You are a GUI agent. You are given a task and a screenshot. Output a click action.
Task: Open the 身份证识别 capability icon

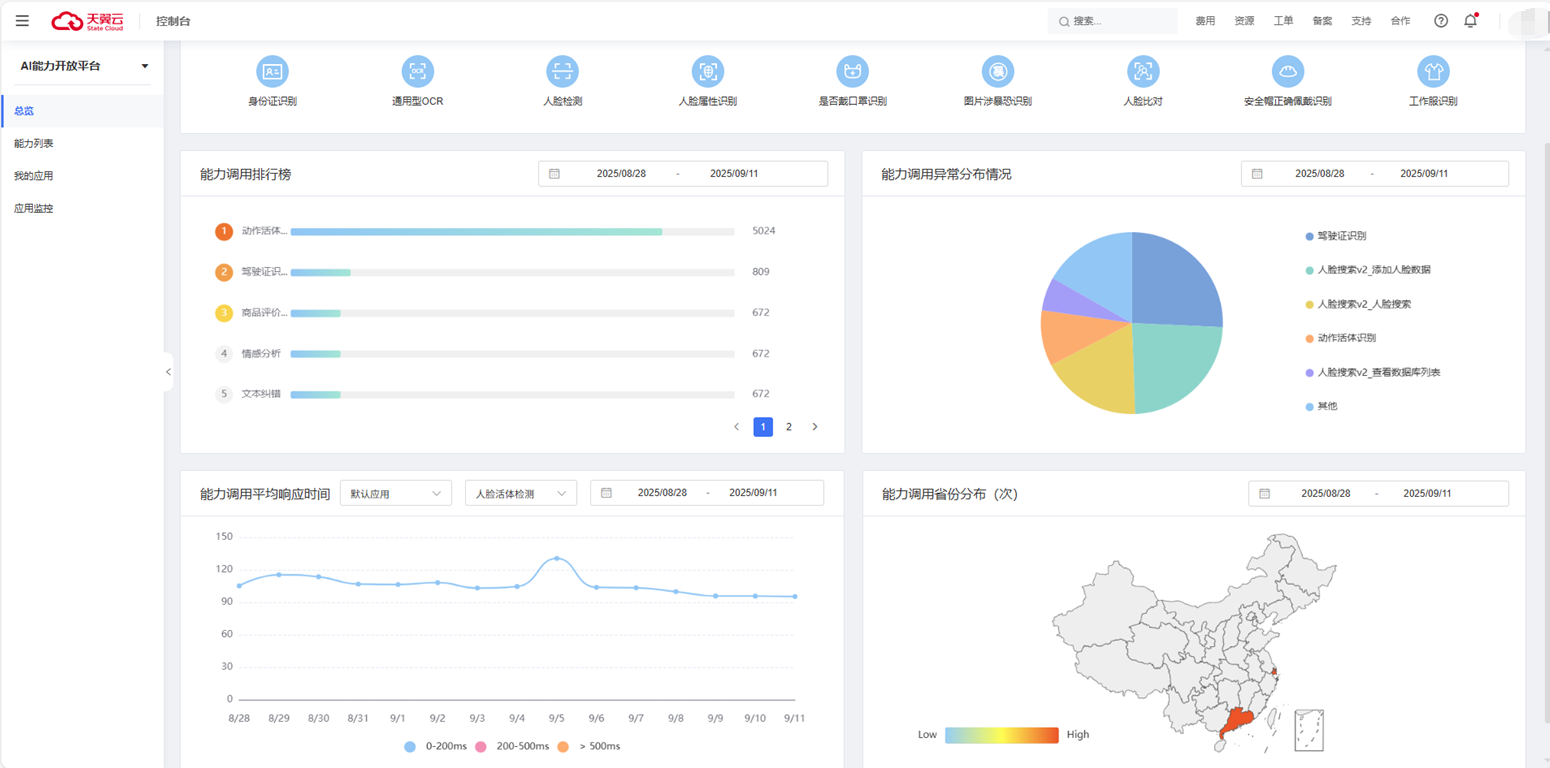[x=272, y=71]
